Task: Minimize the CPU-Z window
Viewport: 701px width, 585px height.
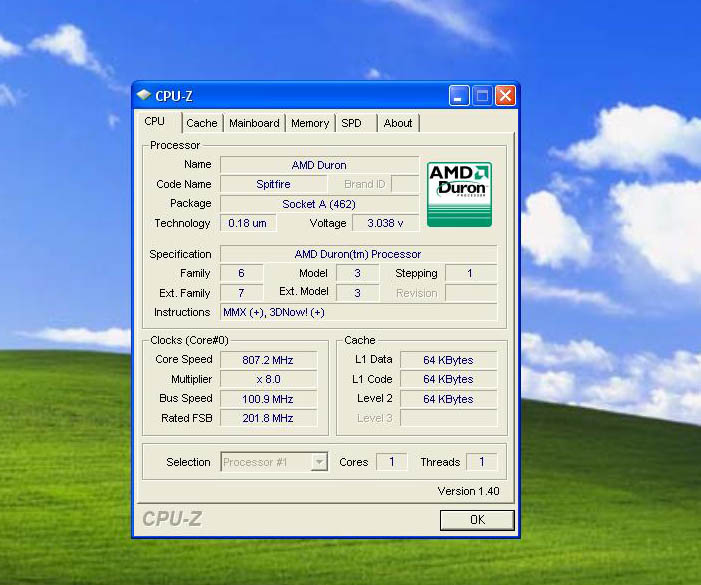Action: [459, 96]
